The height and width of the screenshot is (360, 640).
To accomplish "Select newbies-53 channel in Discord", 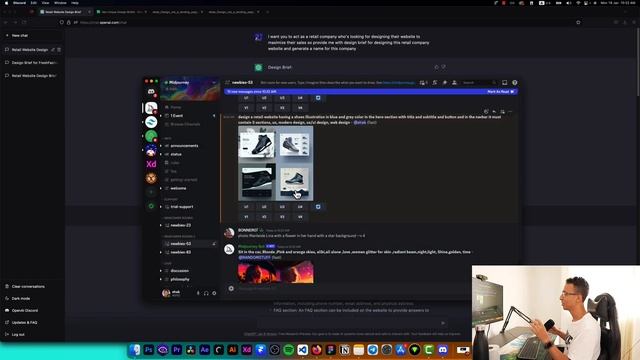I will point(190,244).
